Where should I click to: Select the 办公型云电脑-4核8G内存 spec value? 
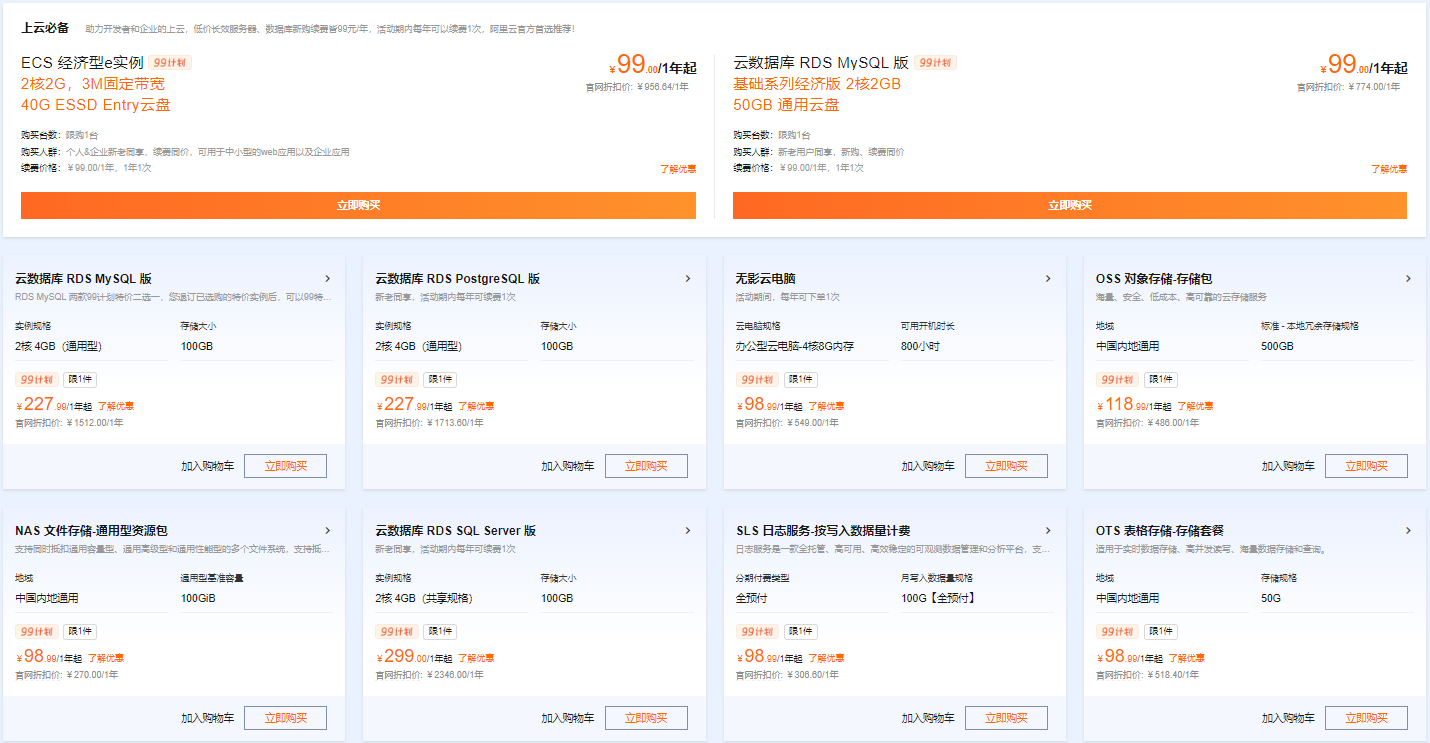pos(795,347)
